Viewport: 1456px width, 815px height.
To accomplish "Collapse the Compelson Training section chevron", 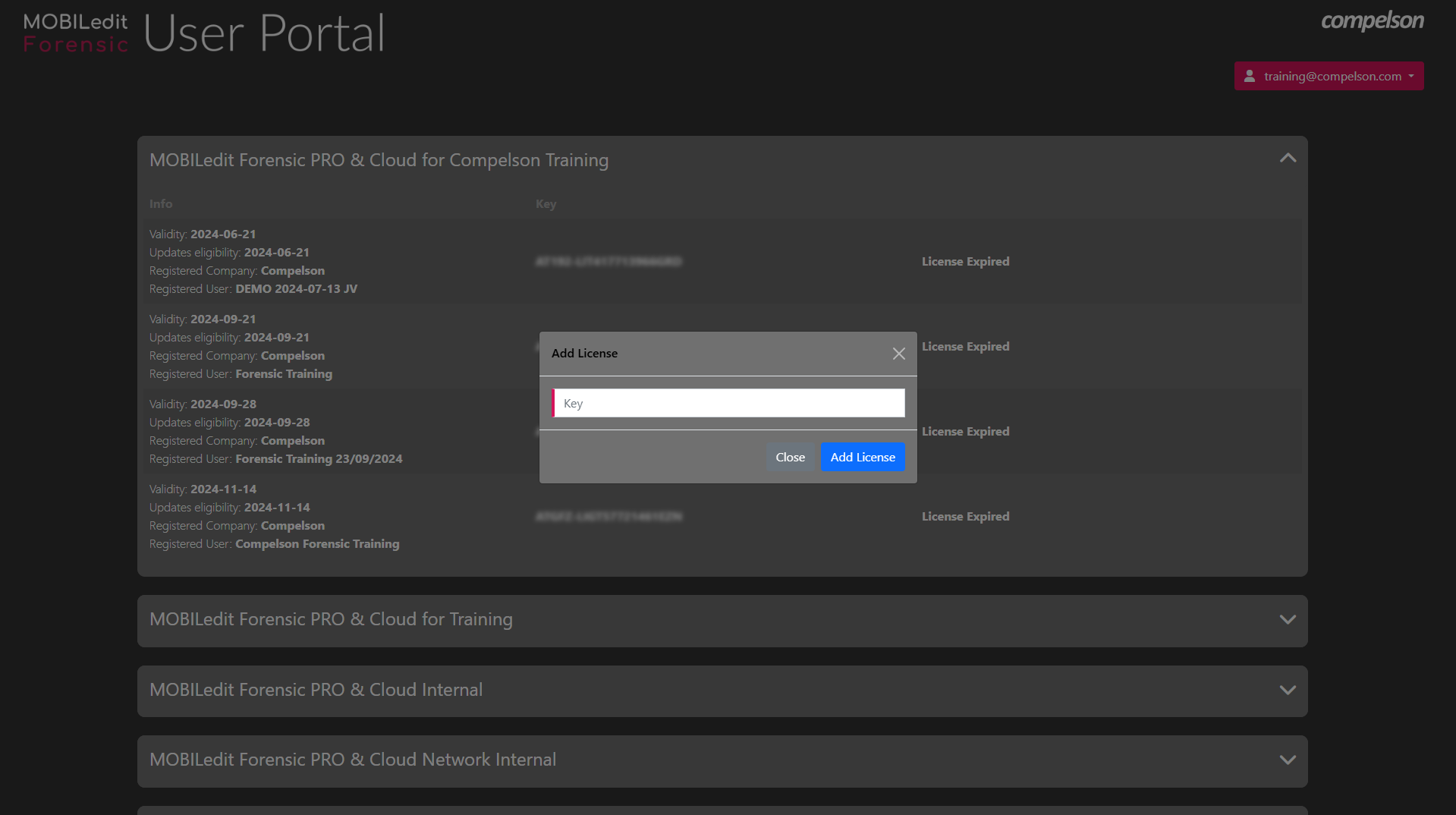I will [1287, 159].
